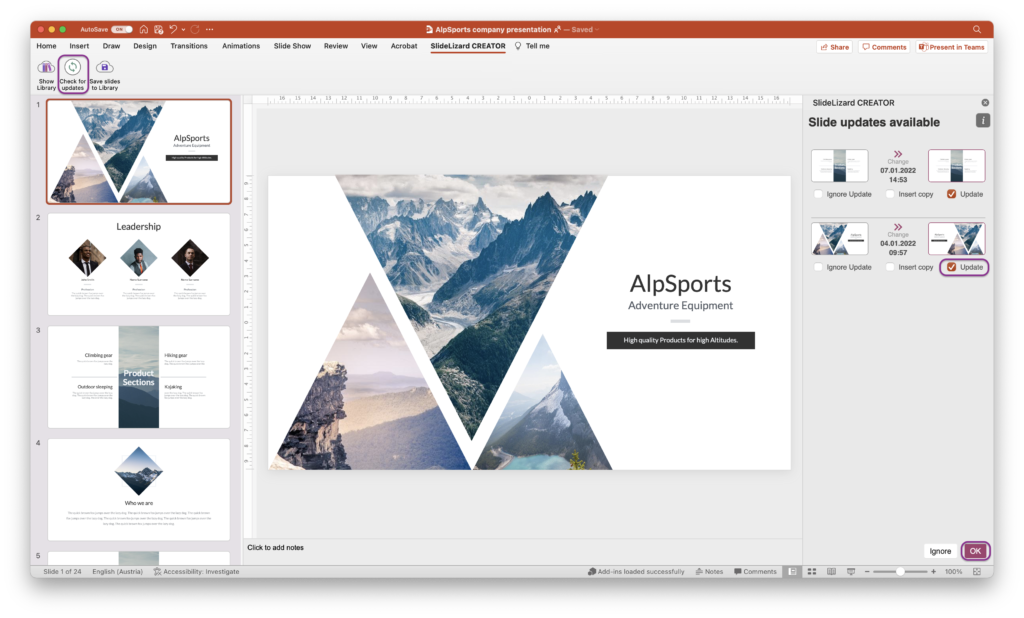Check Insert copy for 07.01.2022 change

[890, 194]
